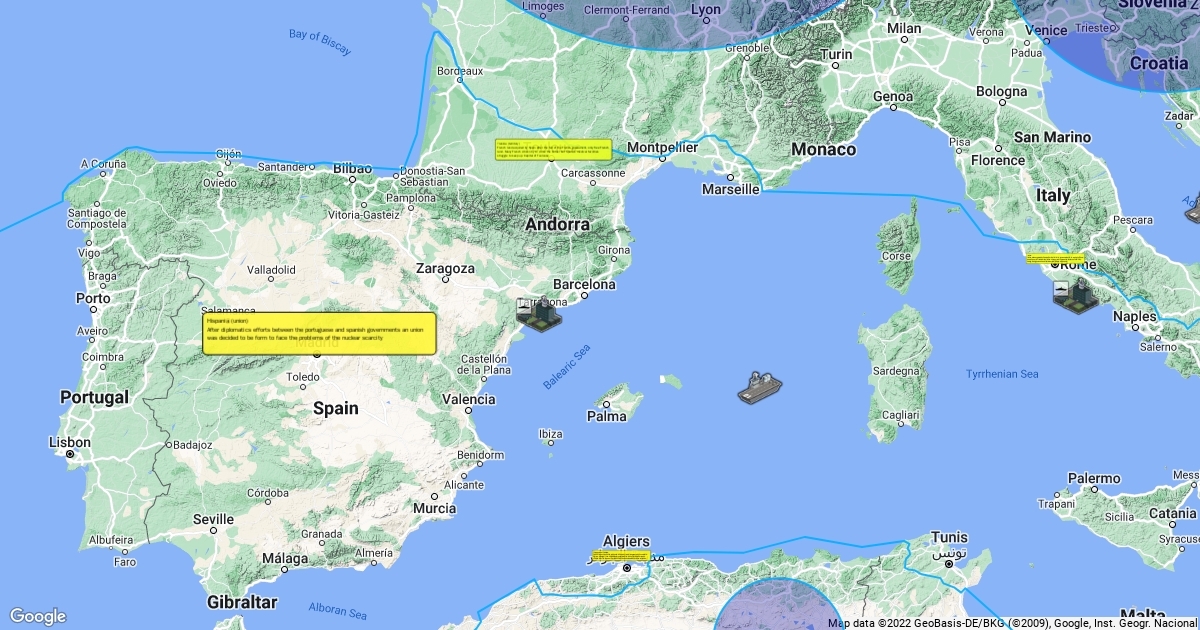Screen dimensions: 1200x630
Task: Click the Turin city label
Action: coord(836,55)
